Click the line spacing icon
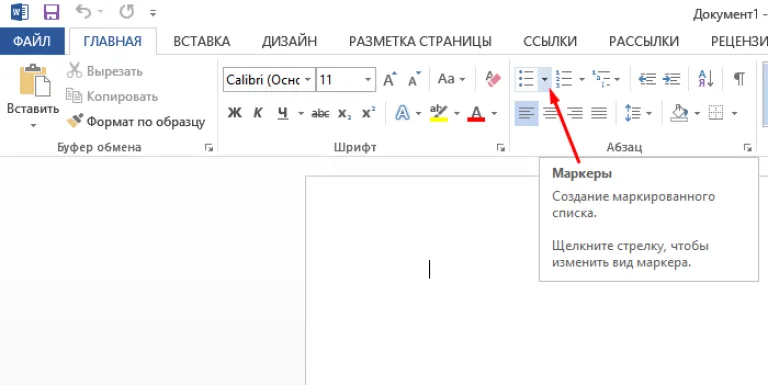This screenshot has height=385, width=768. (x=632, y=114)
